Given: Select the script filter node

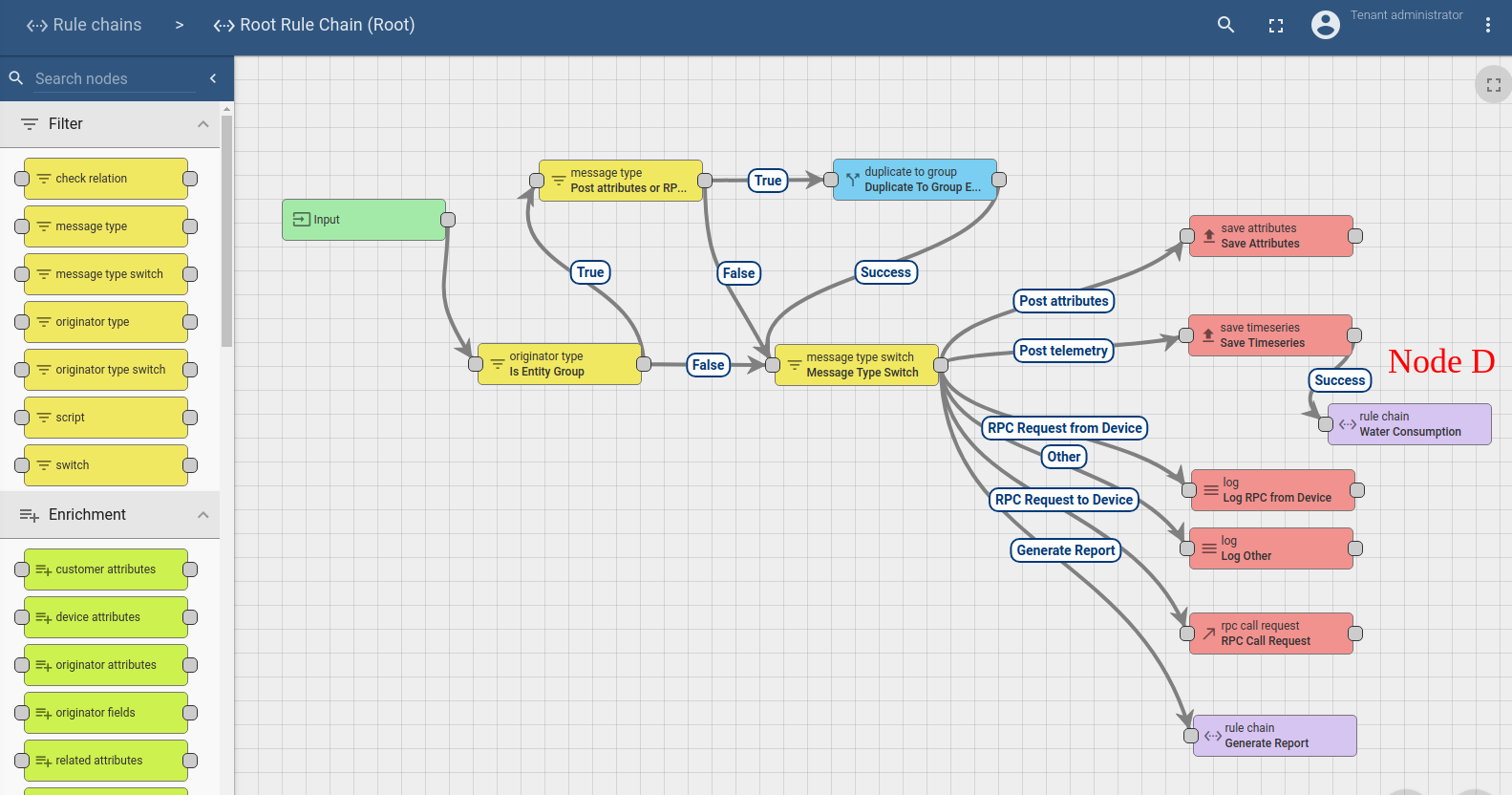Looking at the screenshot, I should [x=106, y=418].
